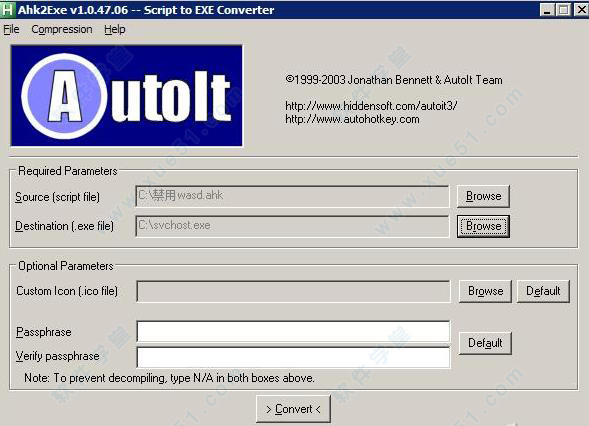The image size is (589, 426).
Task: Reset passphrase with Default button
Action: pyautogui.click(x=485, y=343)
